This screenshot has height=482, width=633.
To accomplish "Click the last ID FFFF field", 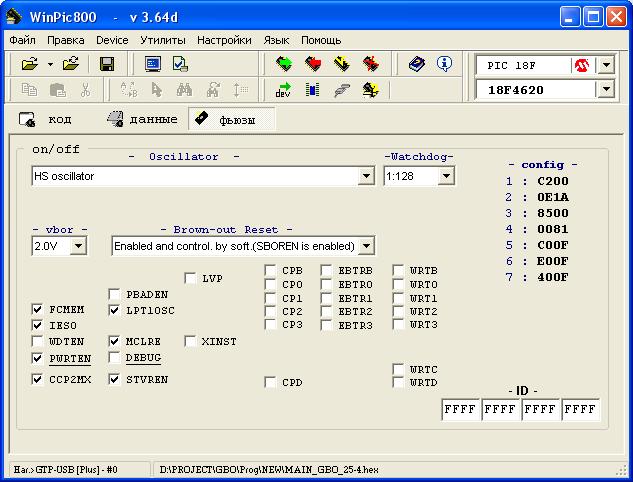I will click(580, 409).
